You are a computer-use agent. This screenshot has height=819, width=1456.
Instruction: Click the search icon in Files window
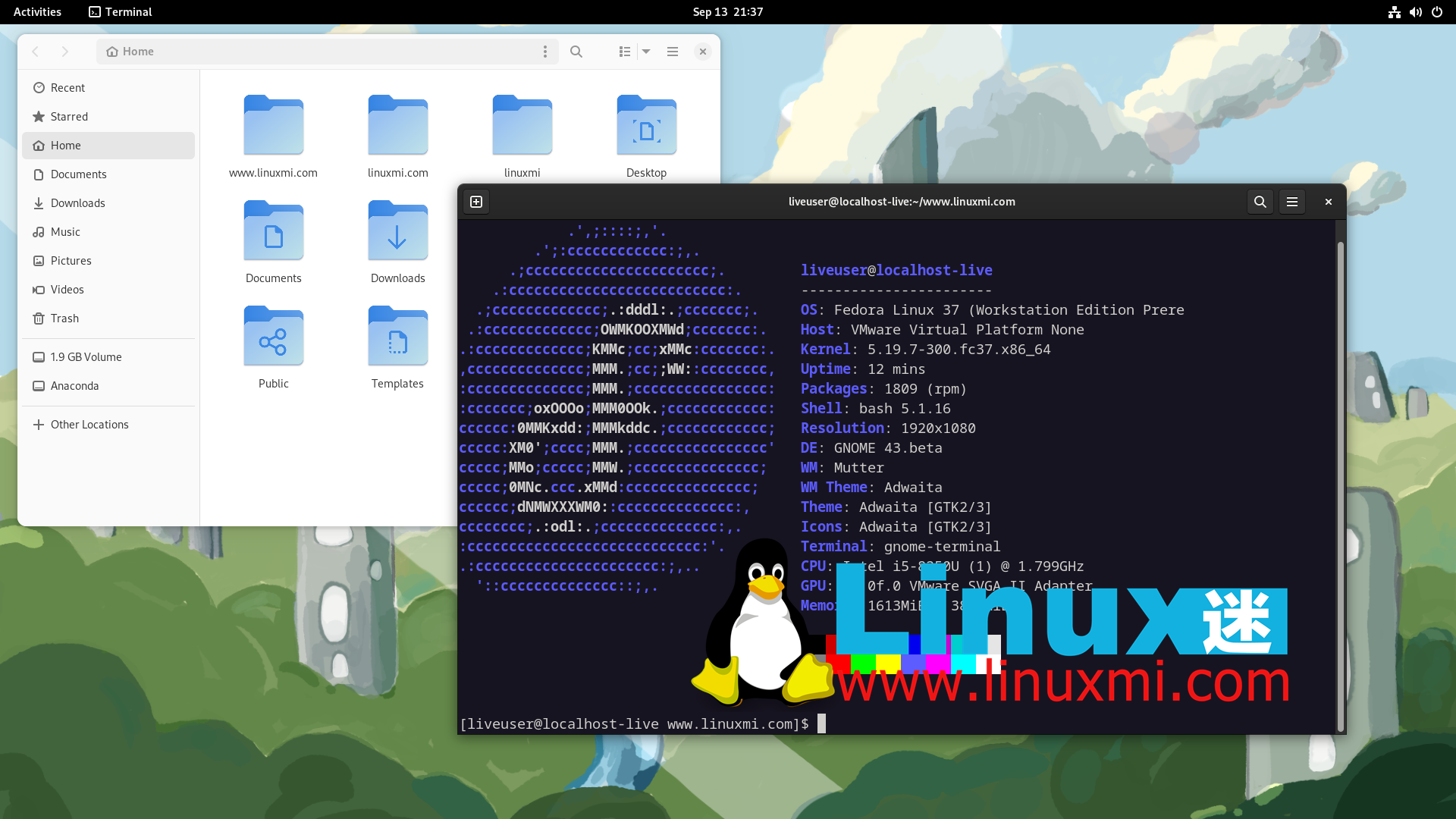coord(576,52)
